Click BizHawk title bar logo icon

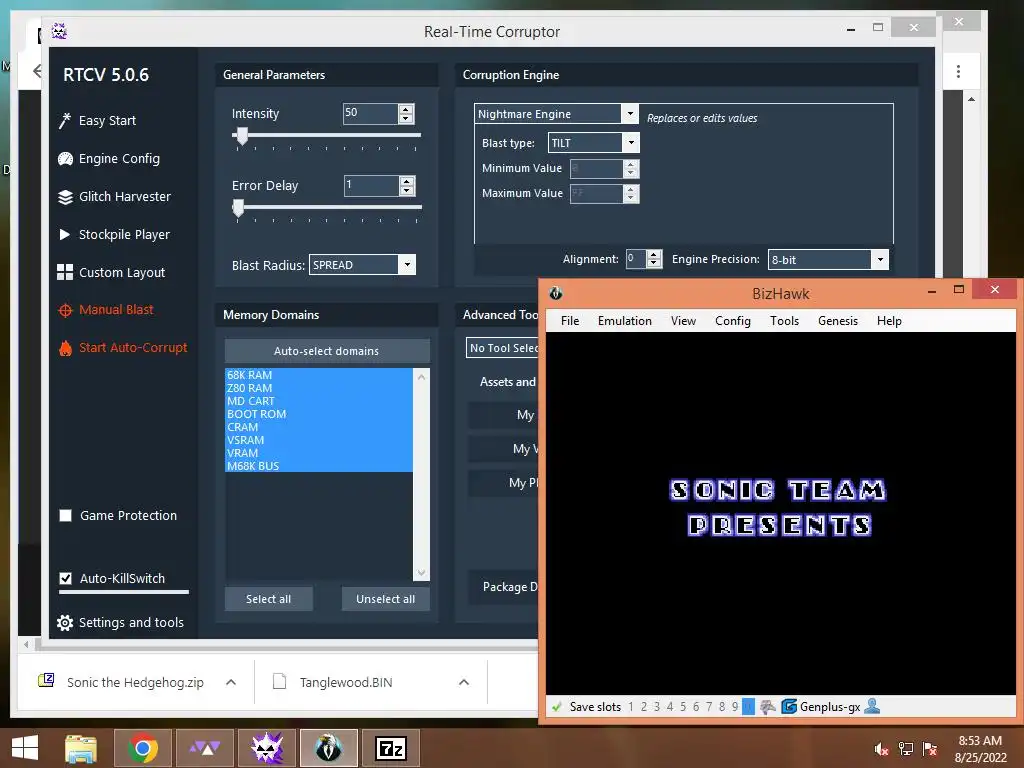coord(556,293)
